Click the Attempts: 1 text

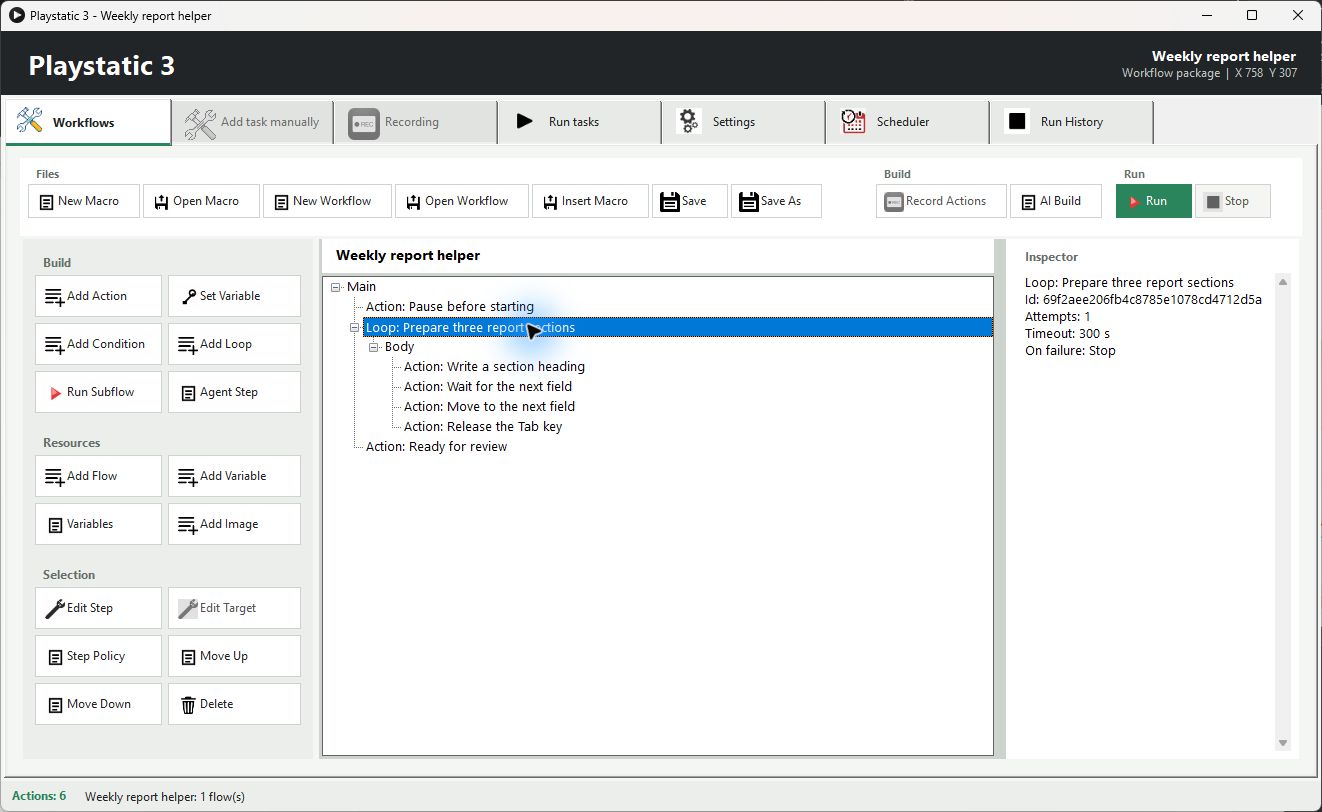coord(1058,317)
